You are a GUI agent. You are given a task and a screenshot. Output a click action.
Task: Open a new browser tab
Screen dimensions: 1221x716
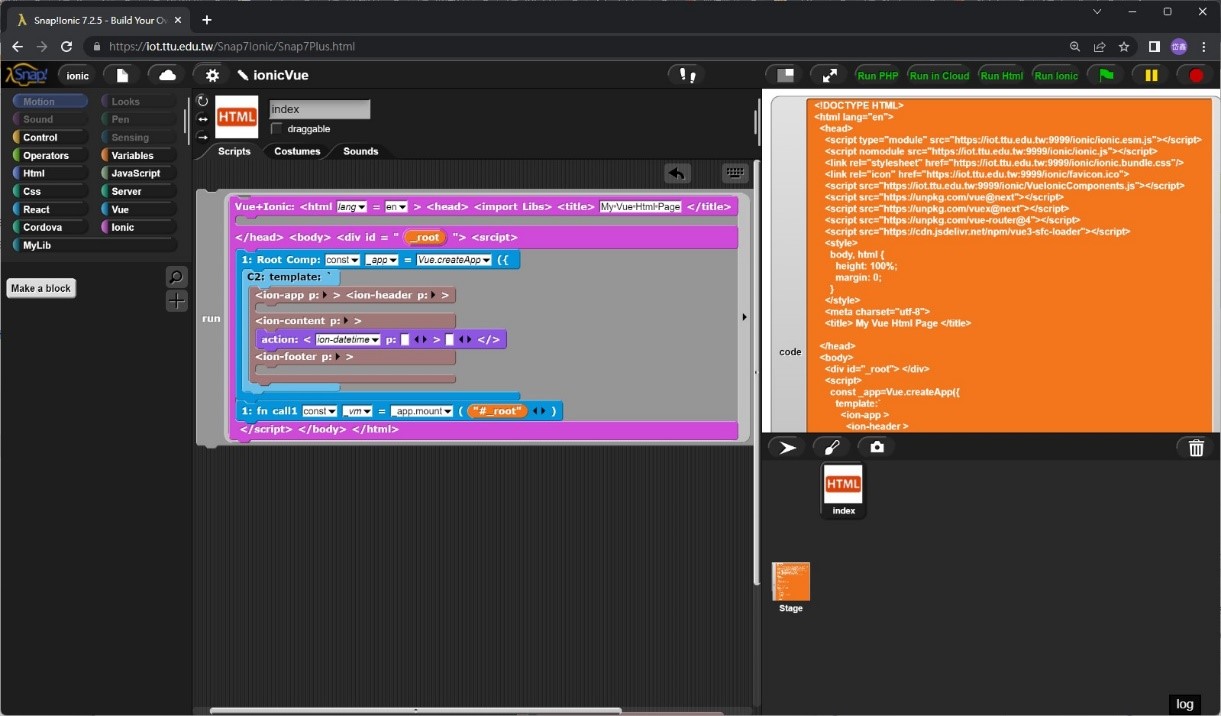point(207,19)
